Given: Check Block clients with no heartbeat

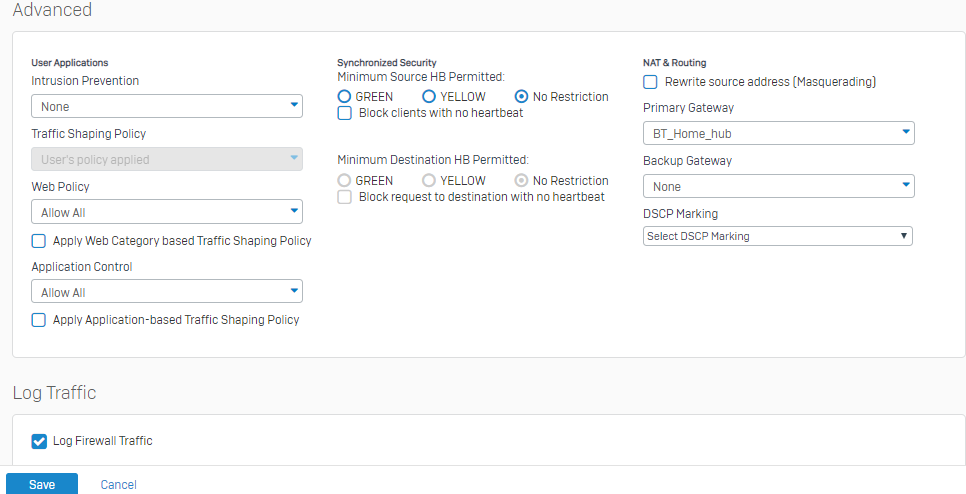Looking at the screenshot, I should [345, 113].
